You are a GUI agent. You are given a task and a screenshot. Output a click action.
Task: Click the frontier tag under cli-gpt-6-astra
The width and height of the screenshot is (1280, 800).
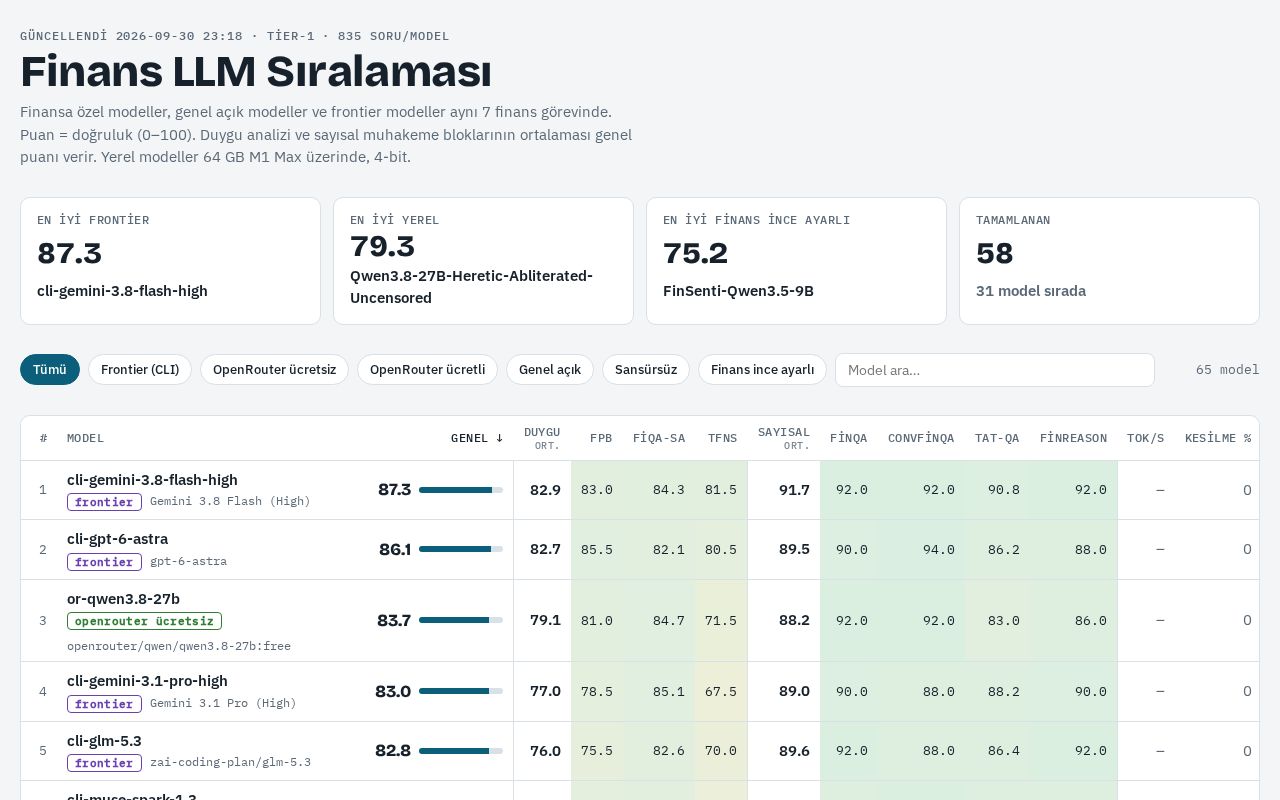click(104, 562)
